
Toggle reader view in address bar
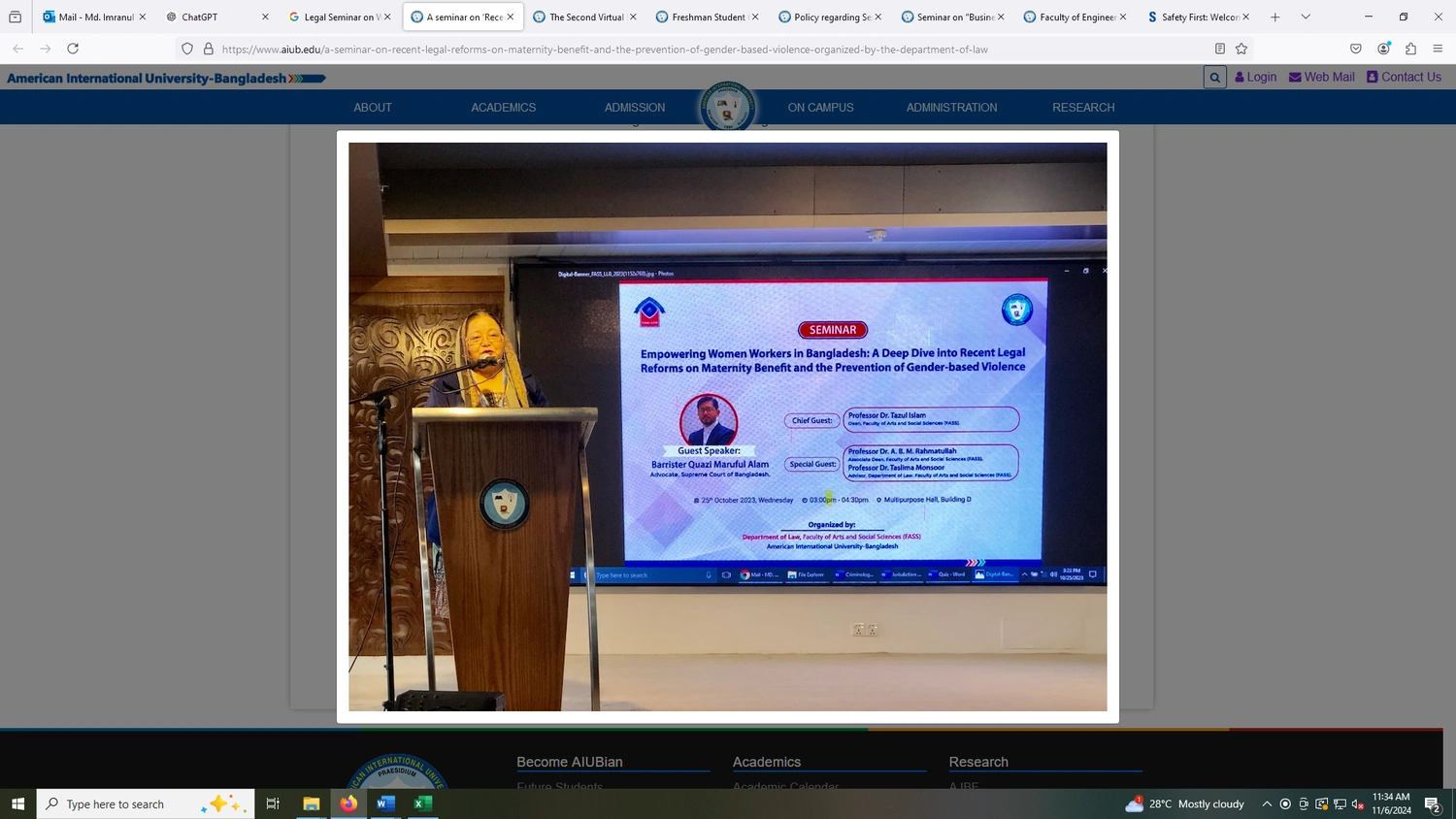click(1220, 49)
